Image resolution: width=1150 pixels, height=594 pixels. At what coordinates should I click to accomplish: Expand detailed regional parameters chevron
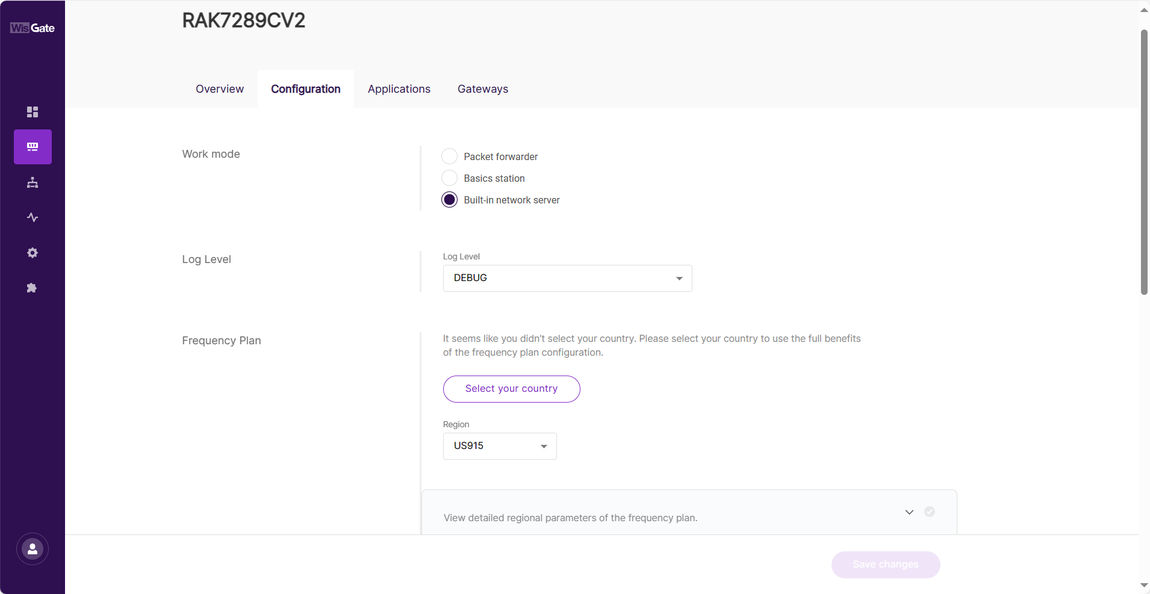[x=909, y=512]
